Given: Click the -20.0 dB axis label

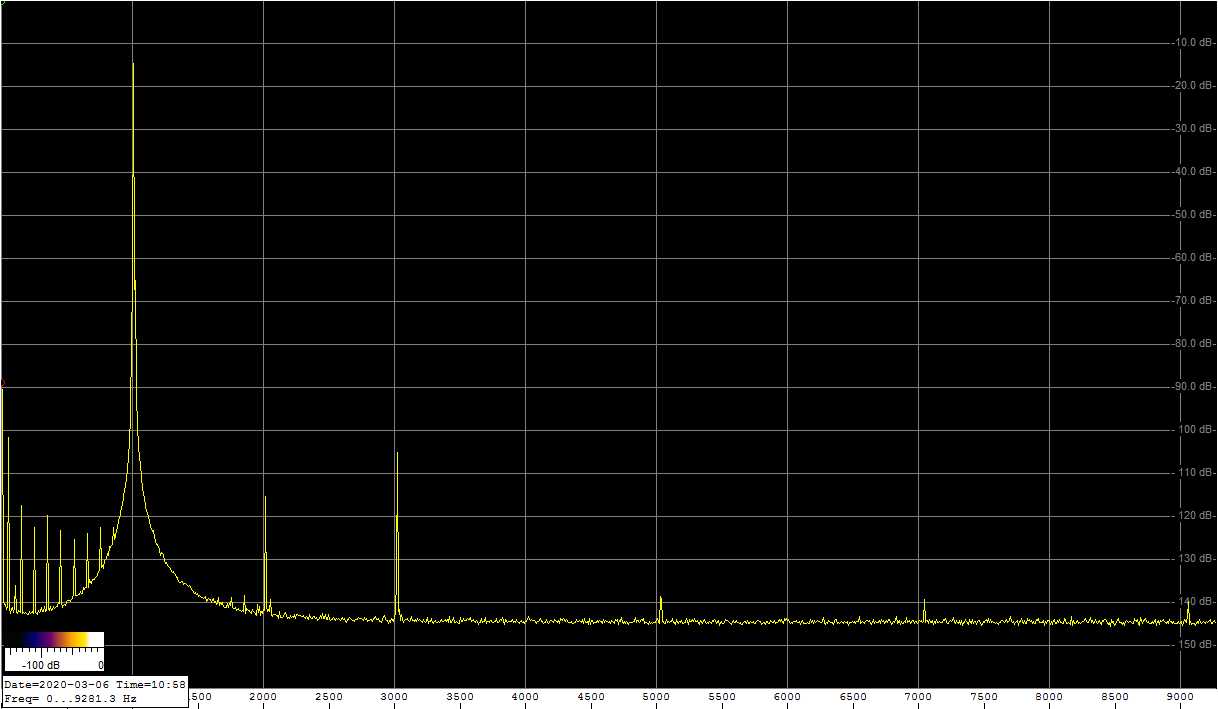Looking at the screenshot, I should 1193,85.
